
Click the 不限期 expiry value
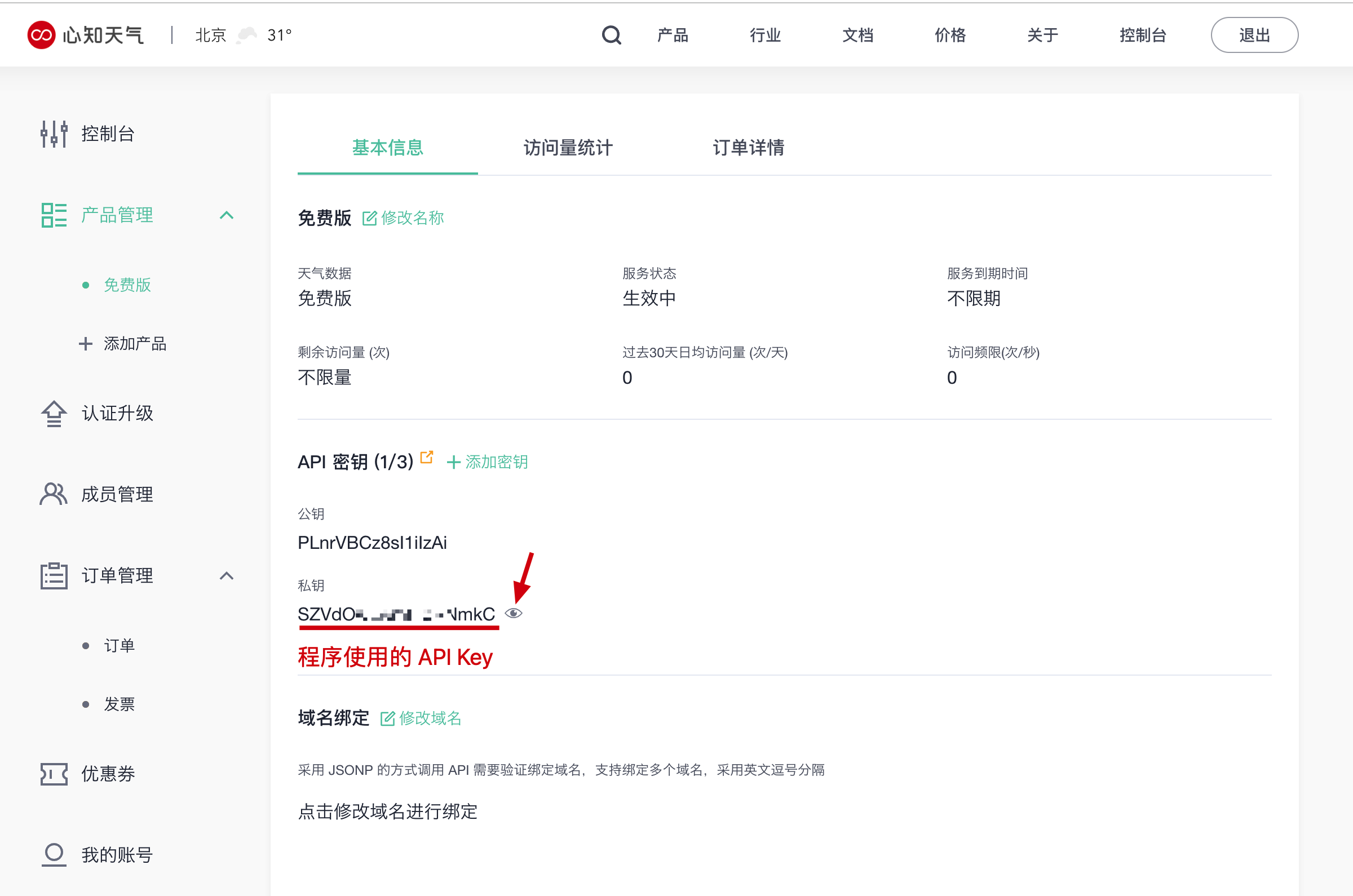click(974, 298)
